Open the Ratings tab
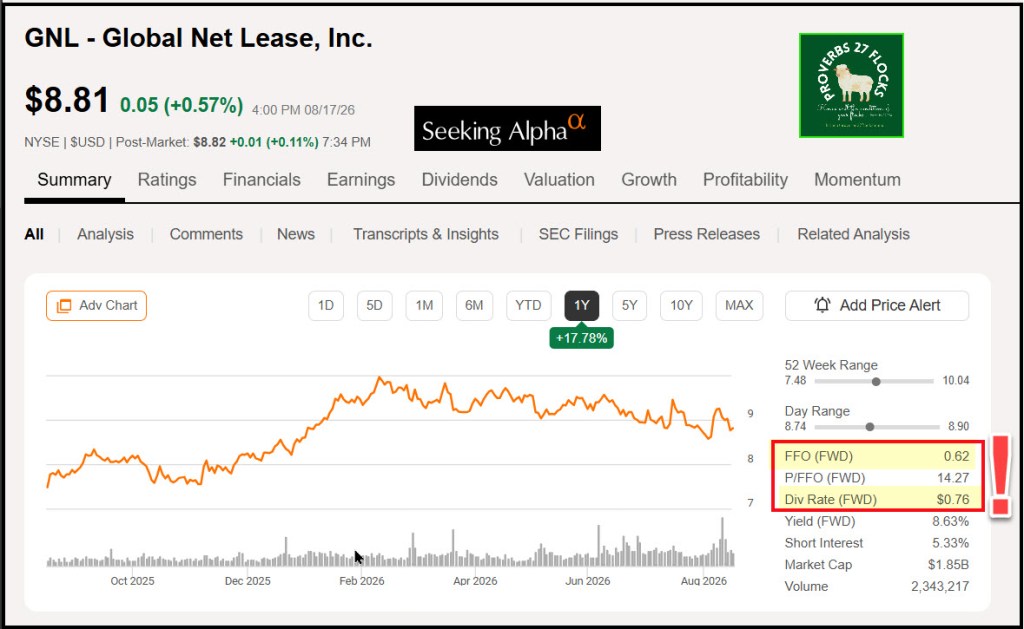The width and height of the screenshot is (1024, 629). coord(167,180)
